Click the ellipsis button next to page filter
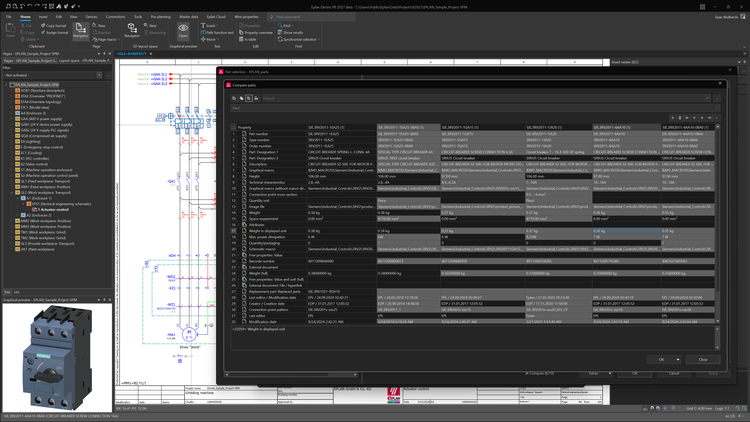Image resolution: width=750 pixels, height=422 pixels. coord(109,75)
